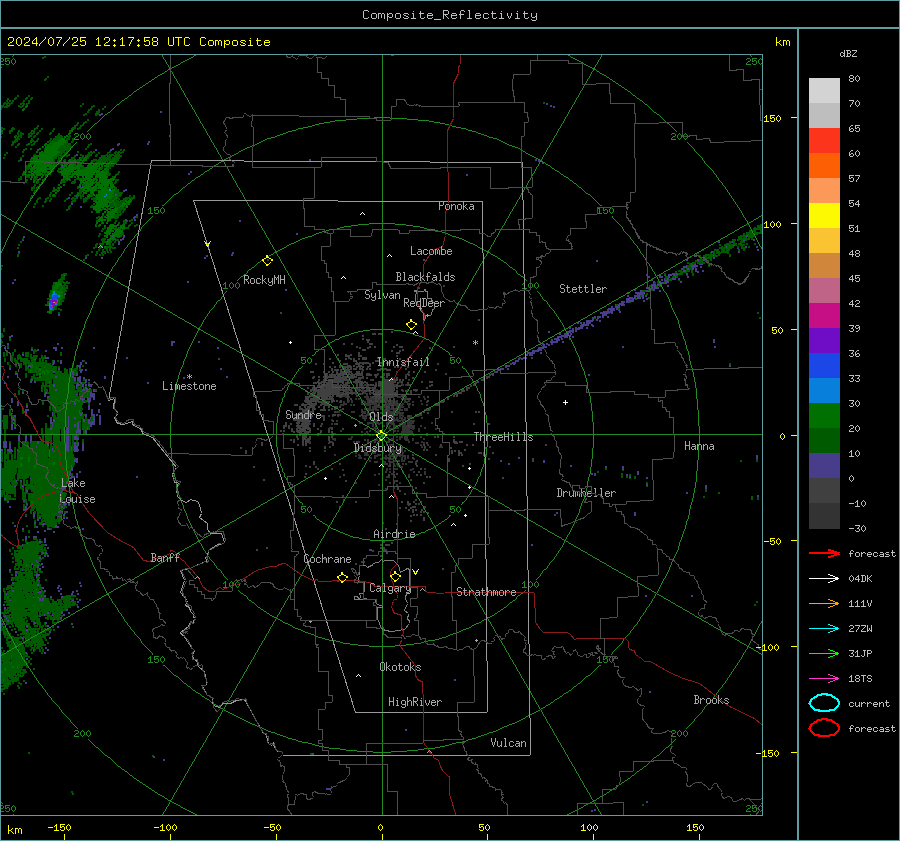
Task: Click the yellow diamond marker above Calgary
Action: [395, 576]
